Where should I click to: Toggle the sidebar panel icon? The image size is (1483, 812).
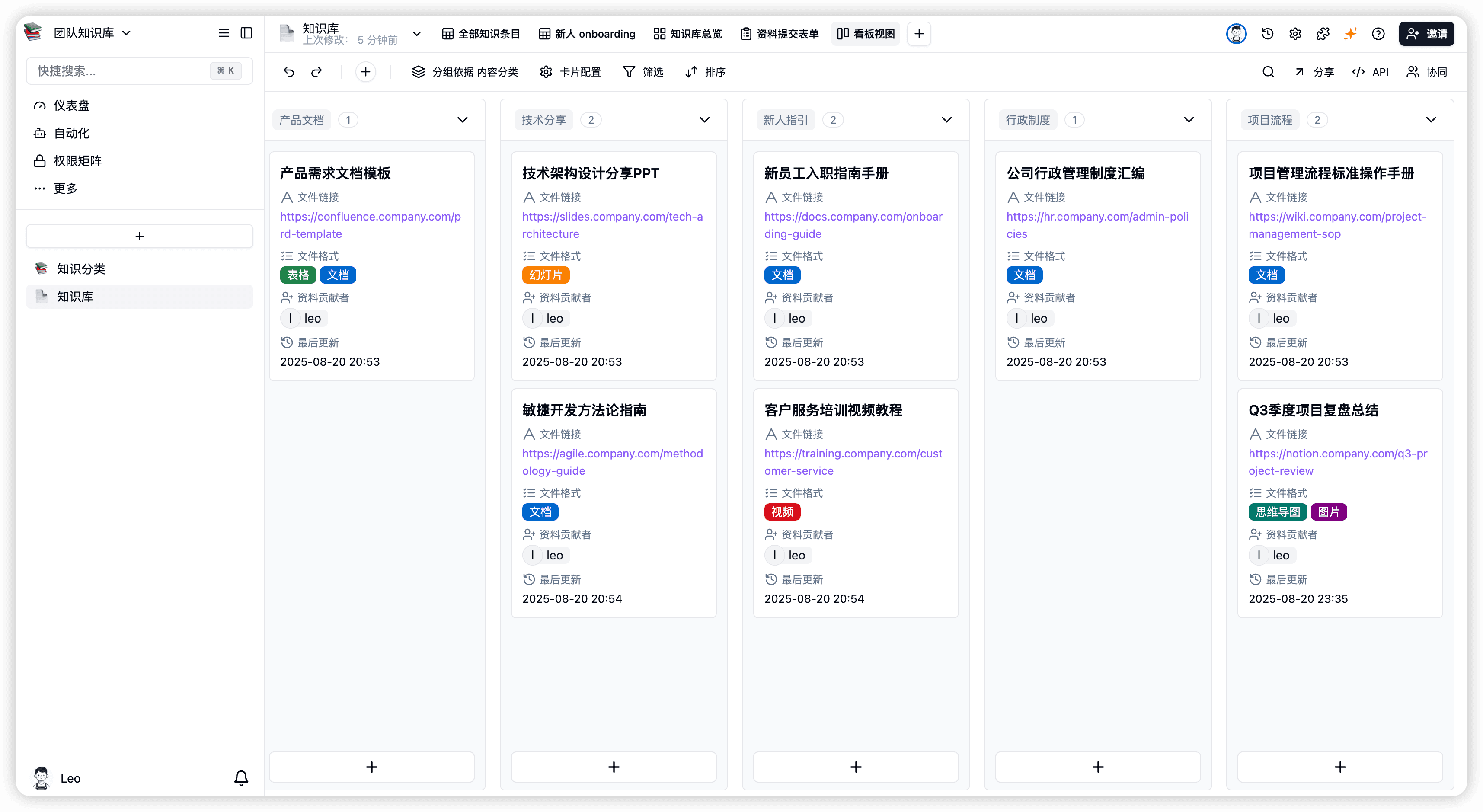coord(246,33)
